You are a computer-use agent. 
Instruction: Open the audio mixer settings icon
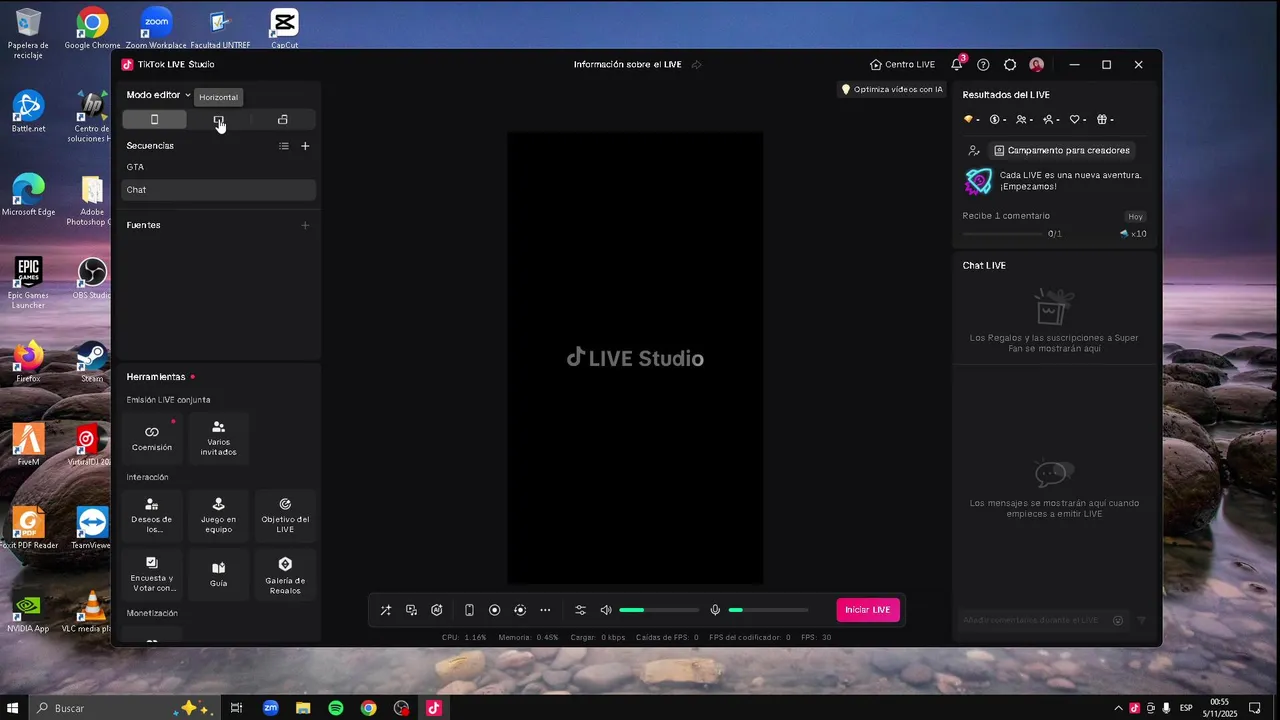(580, 610)
